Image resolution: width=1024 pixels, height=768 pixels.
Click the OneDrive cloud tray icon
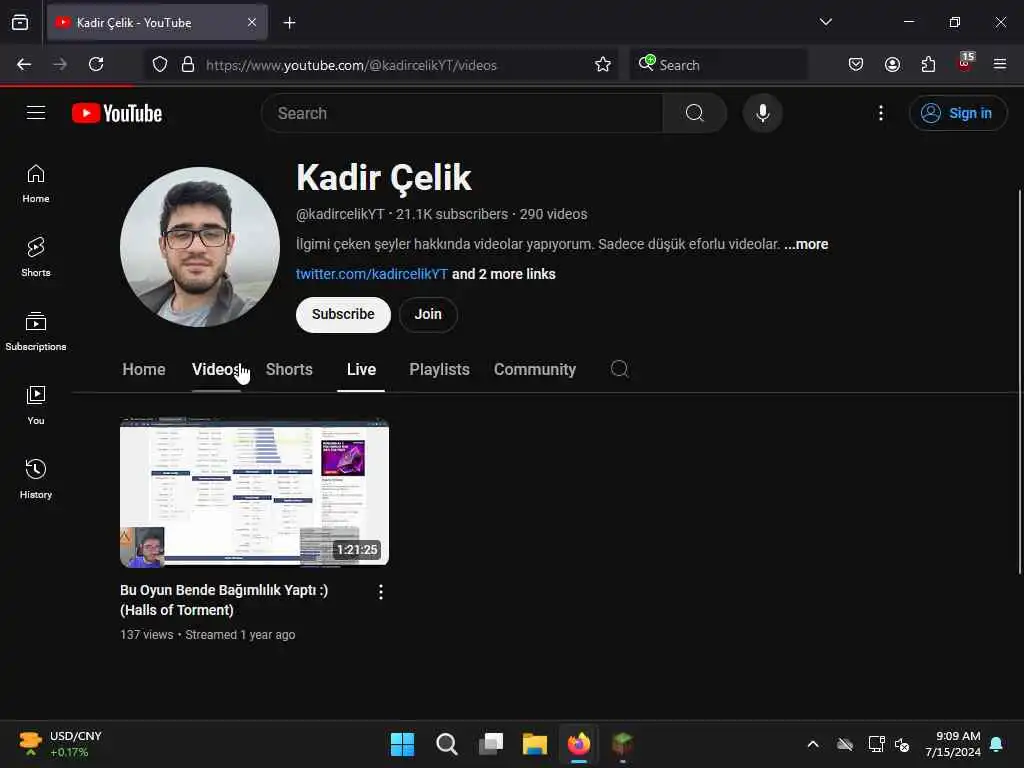[x=845, y=744]
